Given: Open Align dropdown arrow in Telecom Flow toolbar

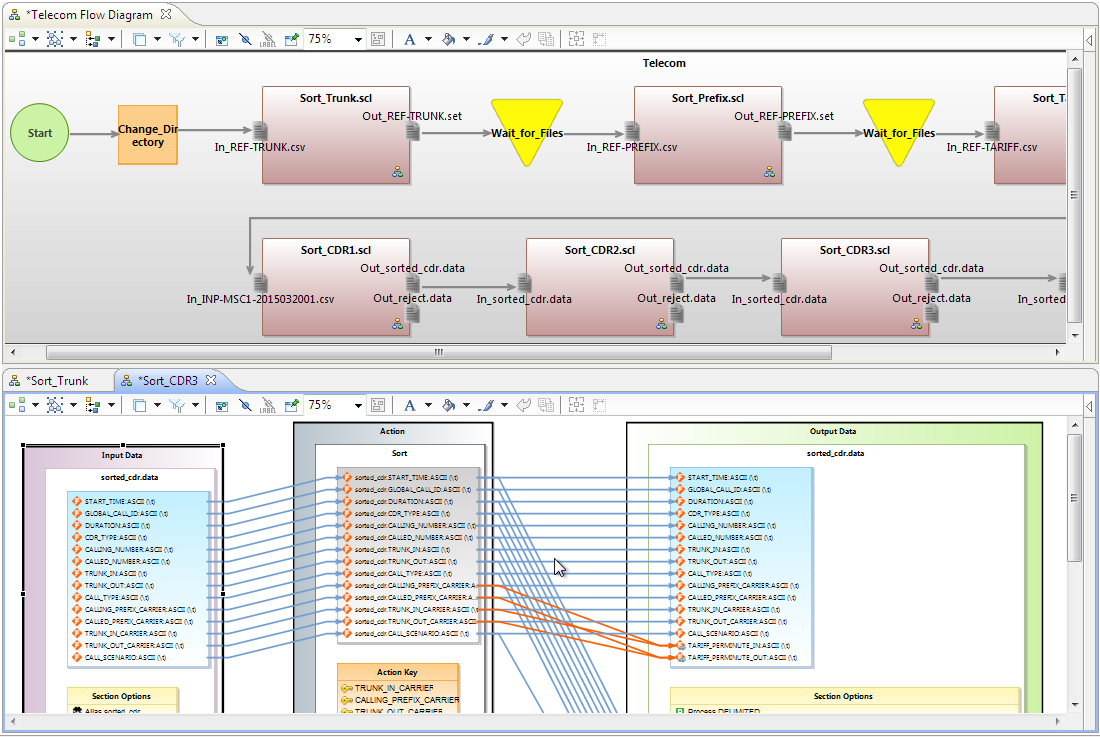Looking at the screenshot, I should pyautogui.click(x=112, y=39).
